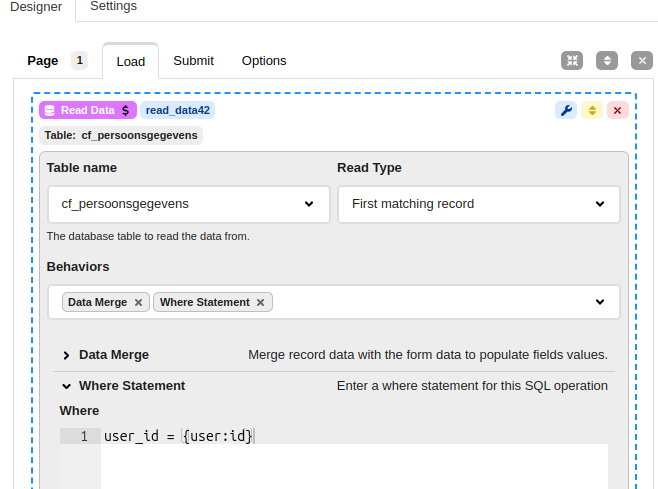658x489 pixels.
Task: Click the Read Data purple badge
Action: point(88,110)
